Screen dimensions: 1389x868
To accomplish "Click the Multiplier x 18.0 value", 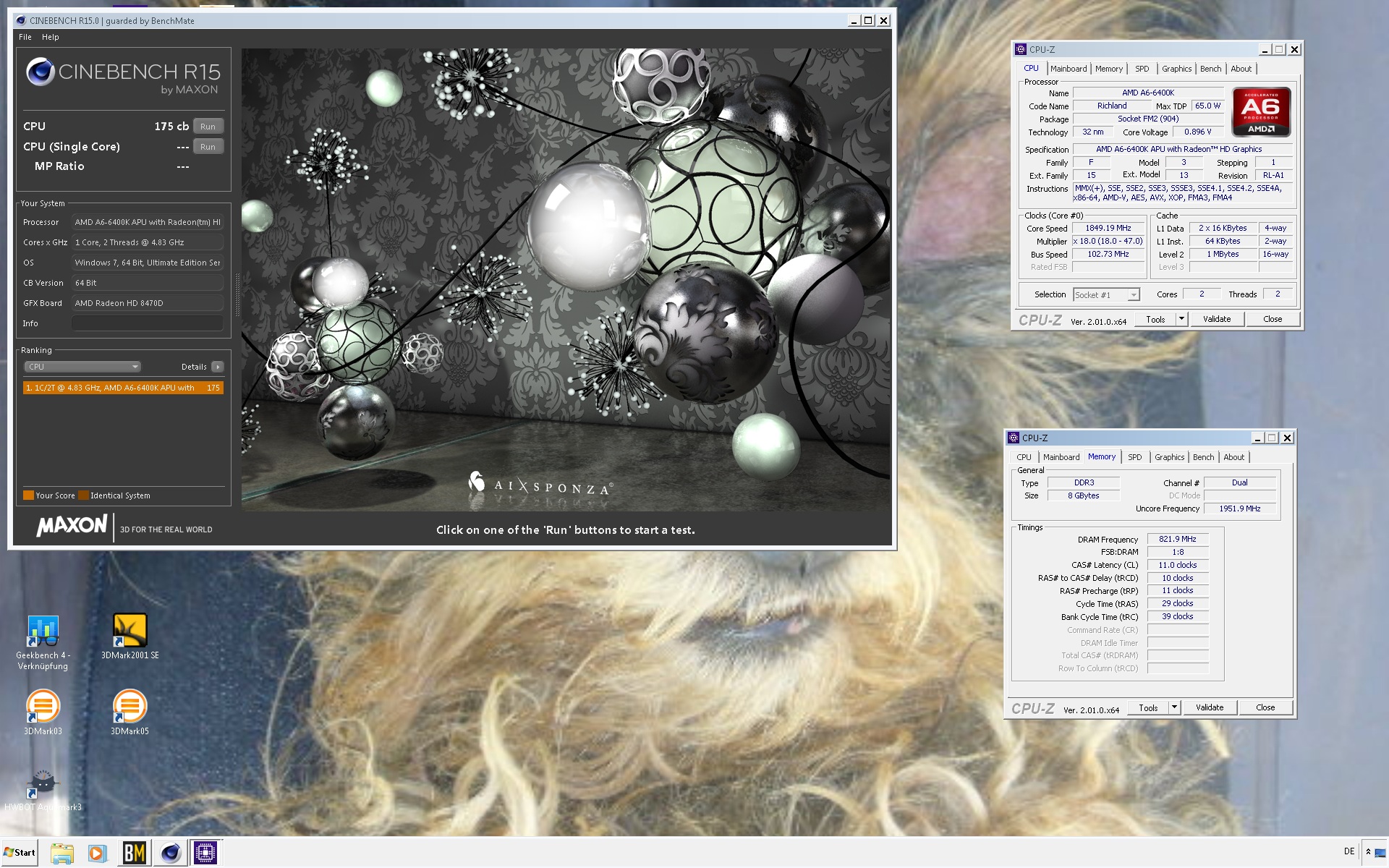I will tap(1108, 241).
